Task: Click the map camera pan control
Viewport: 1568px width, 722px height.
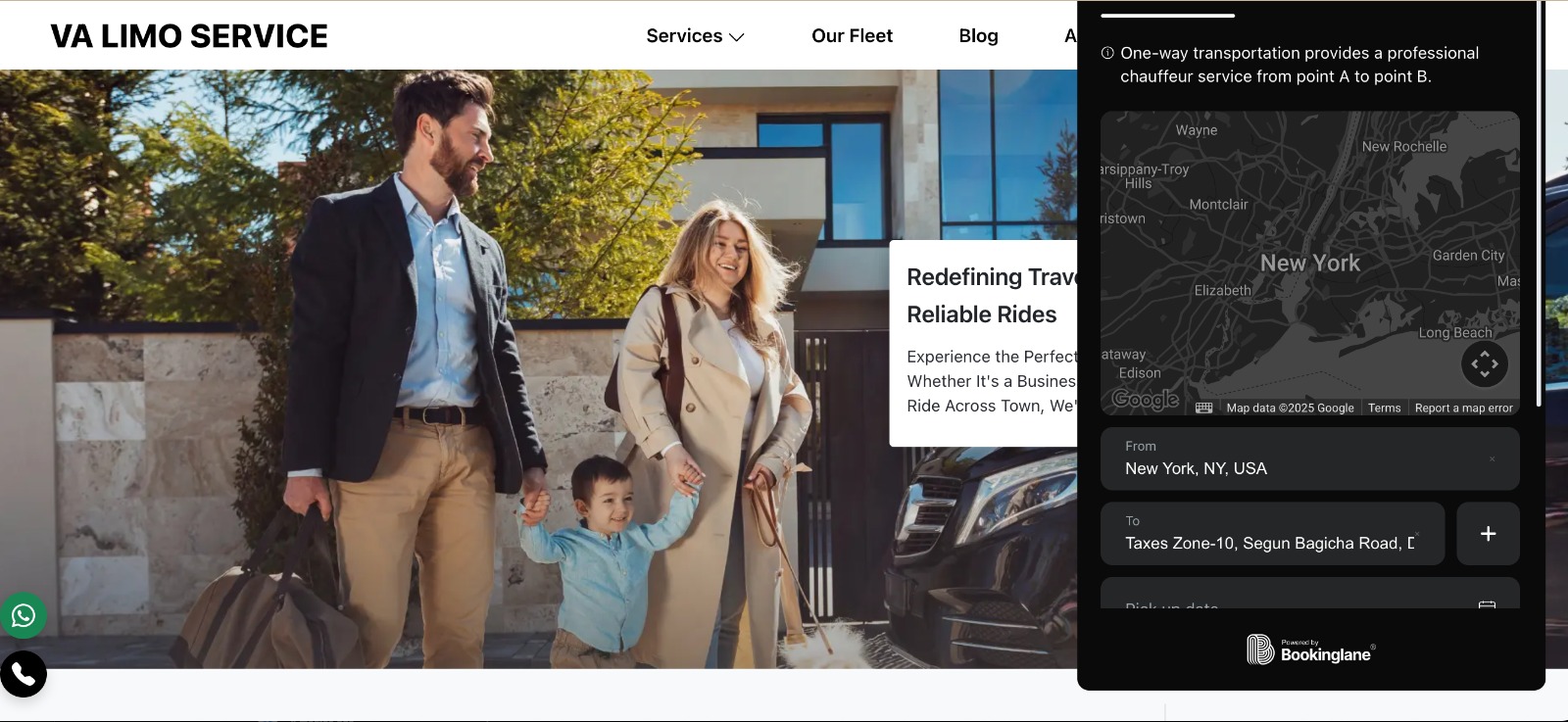Action: pyautogui.click(x=1484, y=364)
